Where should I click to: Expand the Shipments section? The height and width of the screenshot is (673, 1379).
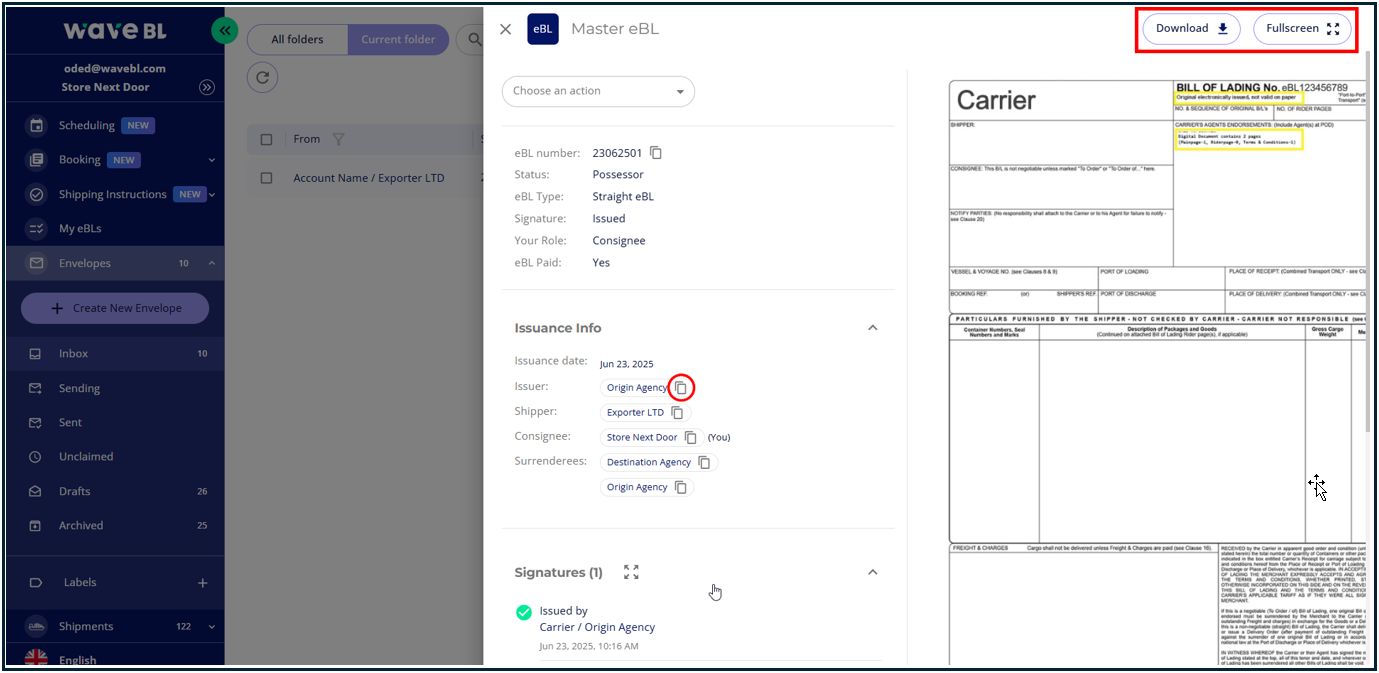212,626
